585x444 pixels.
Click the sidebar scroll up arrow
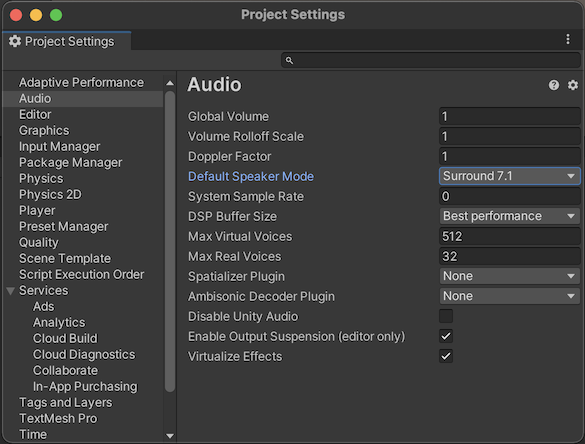[170, 83]
